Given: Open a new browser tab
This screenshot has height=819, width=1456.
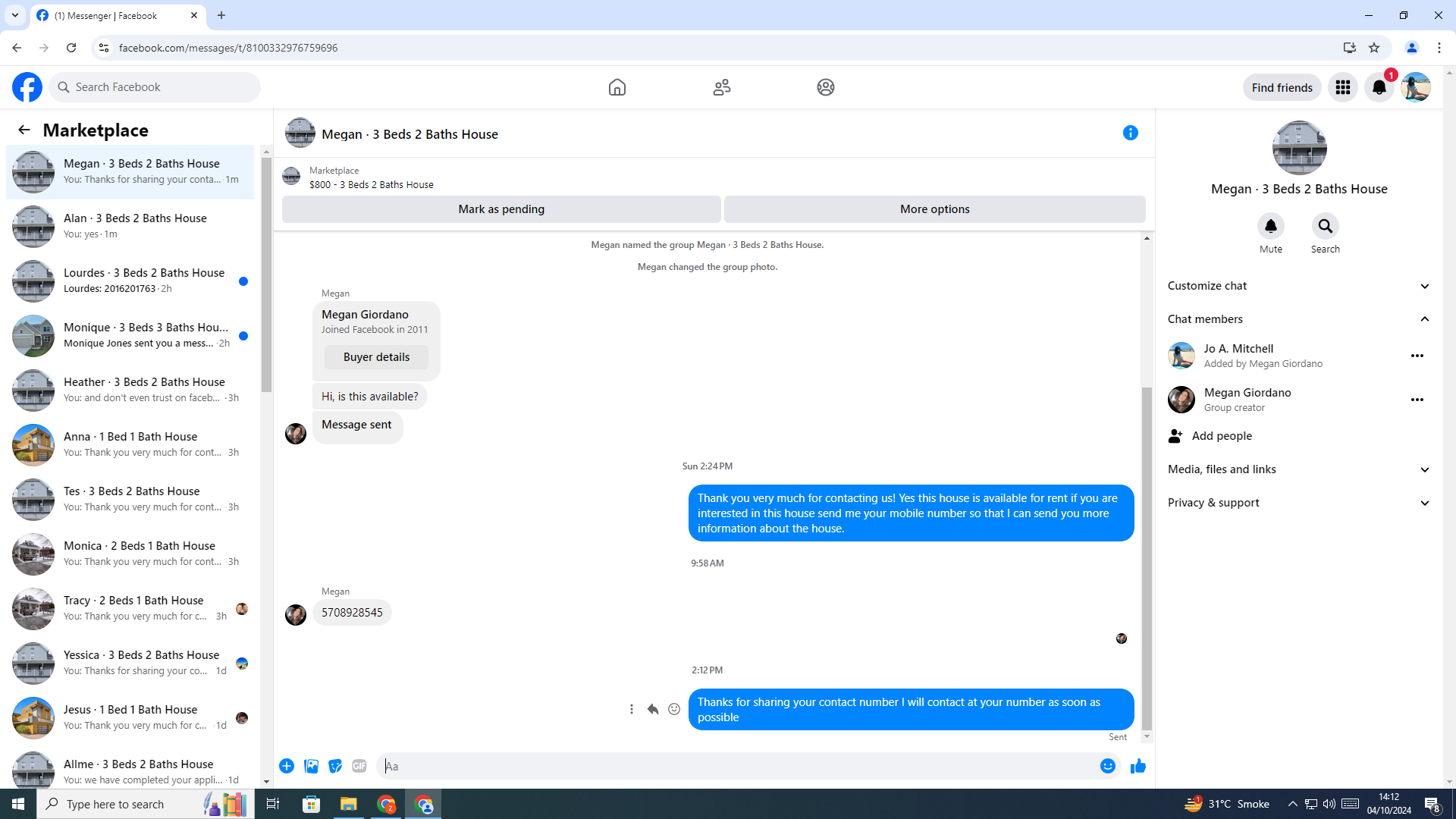Looking at the screenshot, I should (221, 15).
